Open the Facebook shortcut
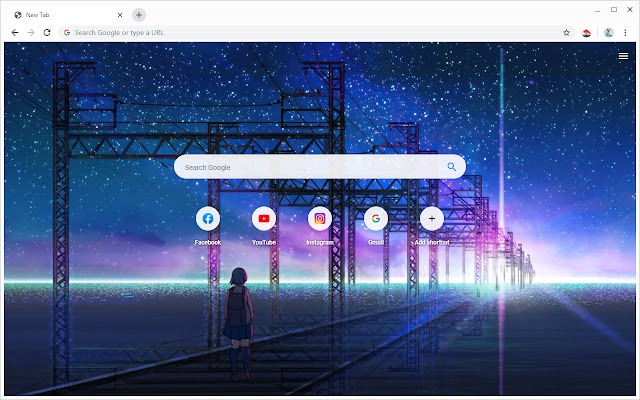The image size is (640, 400). coord(208,218)
